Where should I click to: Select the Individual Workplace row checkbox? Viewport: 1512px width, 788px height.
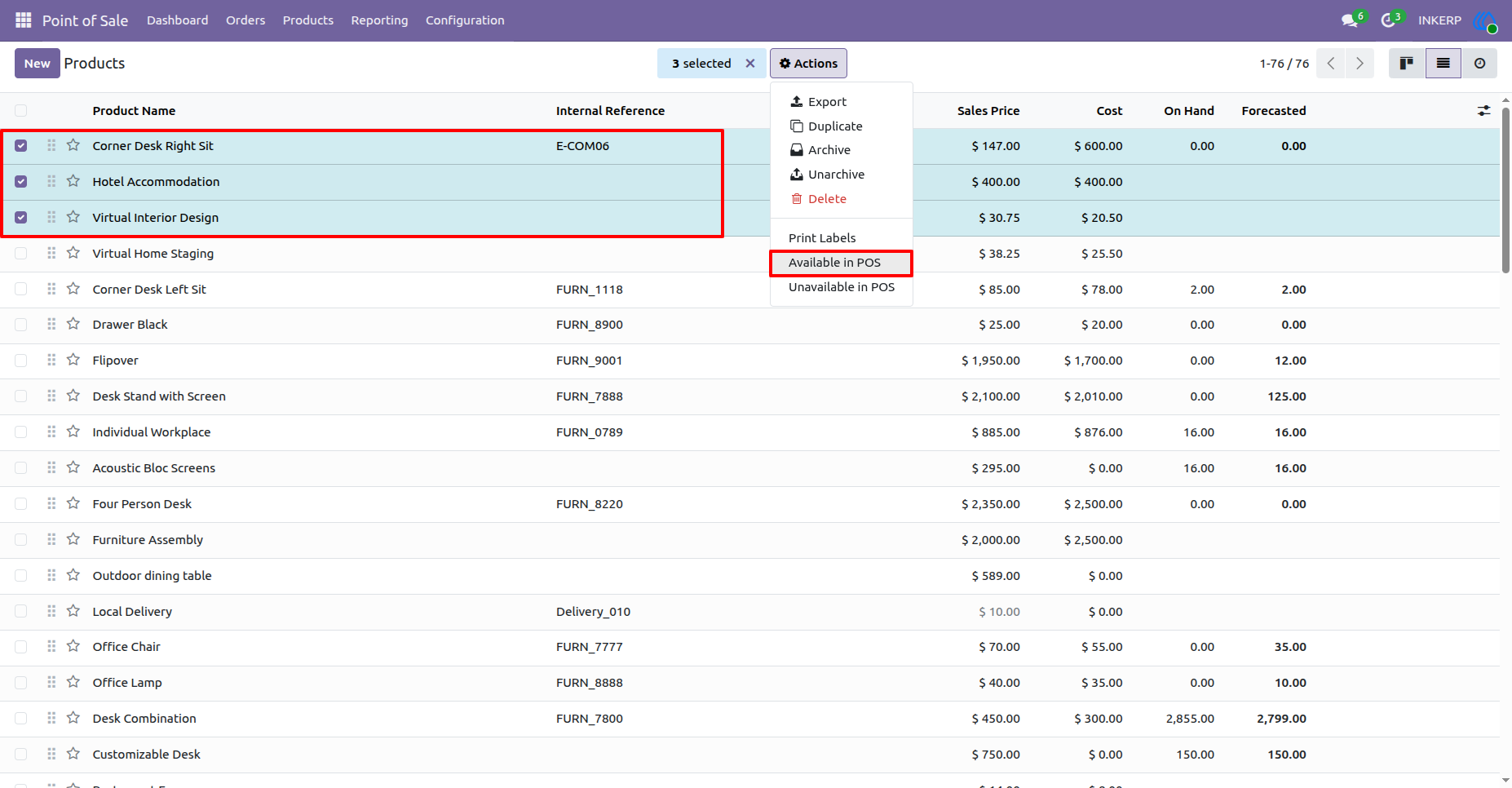[x=21, y=432]
